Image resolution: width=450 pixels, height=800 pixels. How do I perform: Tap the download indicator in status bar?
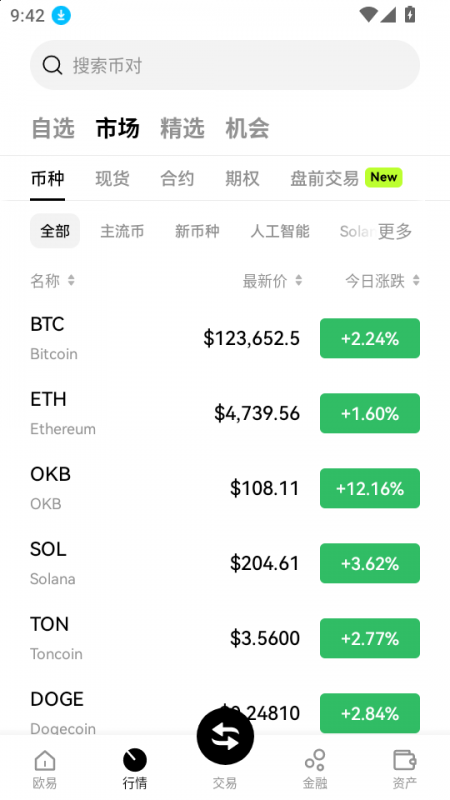pyautogui.click(x=61, y=15)
